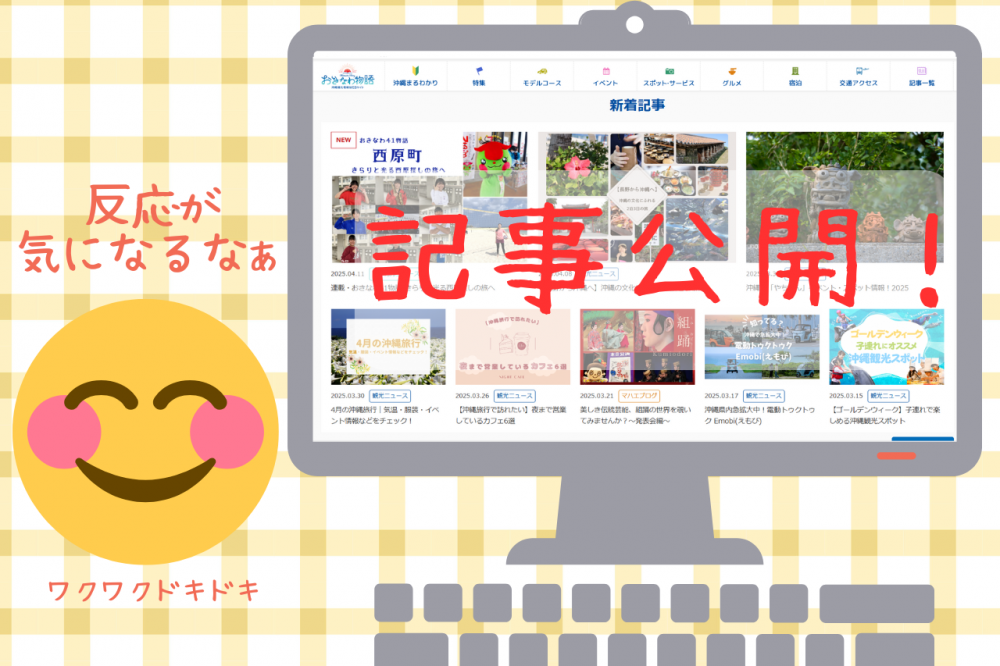This screenshot has width=1000, height=666.
Task: Click the イベント calendar icon
Action: 605,72
